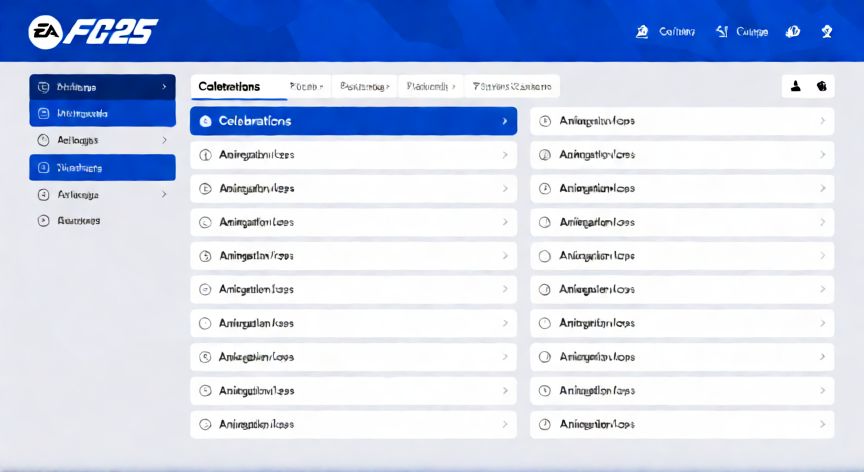Screen dimensions: 864x472
Task: Switch to the last, longest-labelled tab
Action: coord(512,86)
